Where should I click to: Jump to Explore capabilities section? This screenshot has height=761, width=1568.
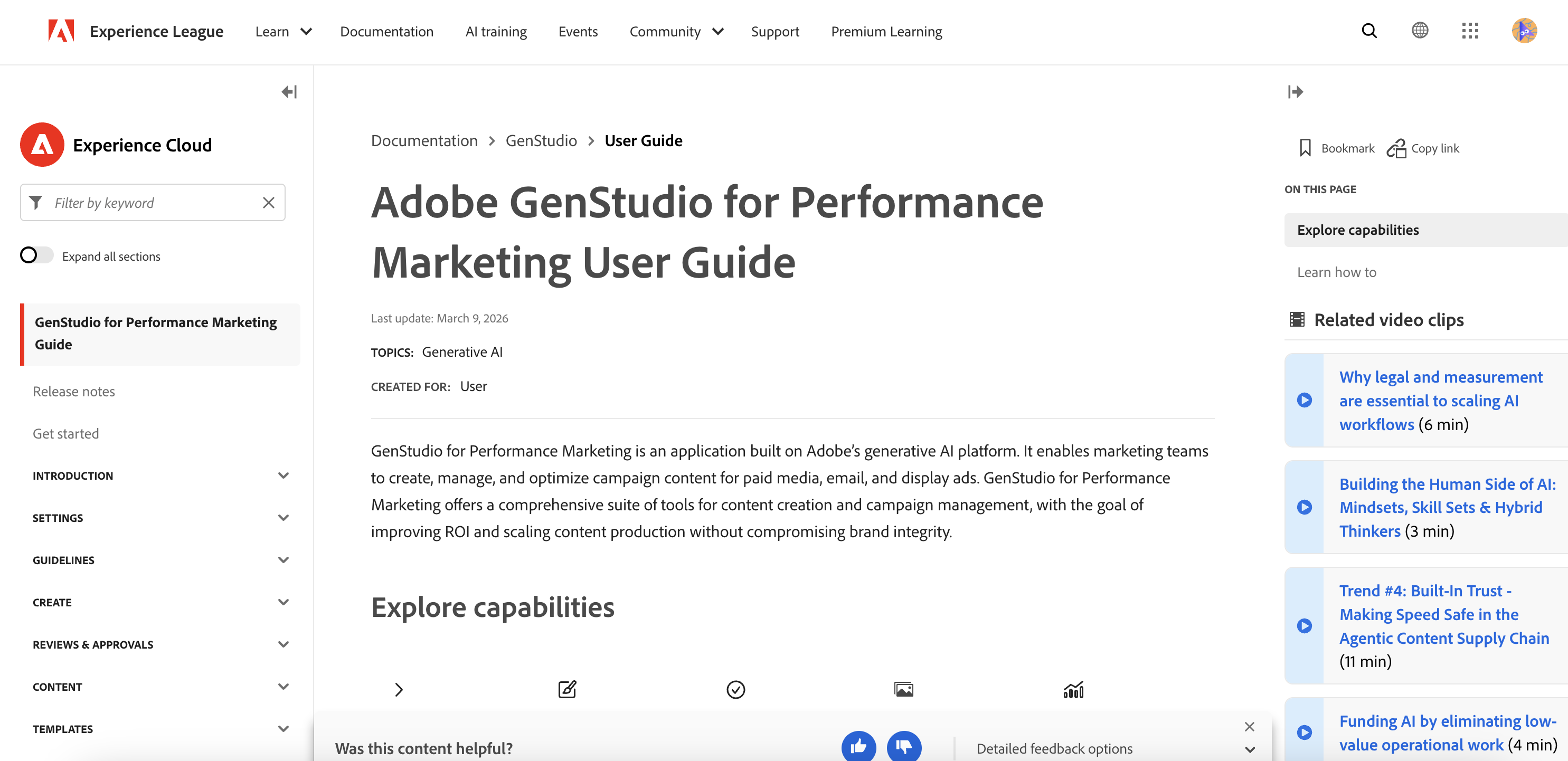coord(1357,230)
